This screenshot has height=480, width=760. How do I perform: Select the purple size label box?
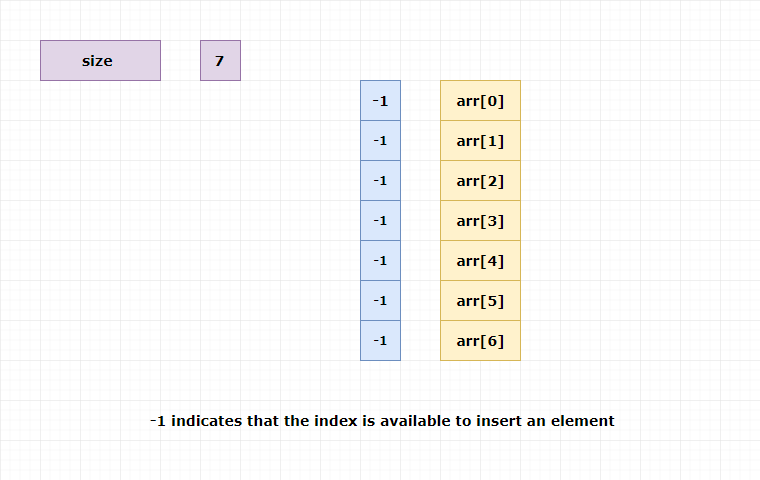click(100, 61)
